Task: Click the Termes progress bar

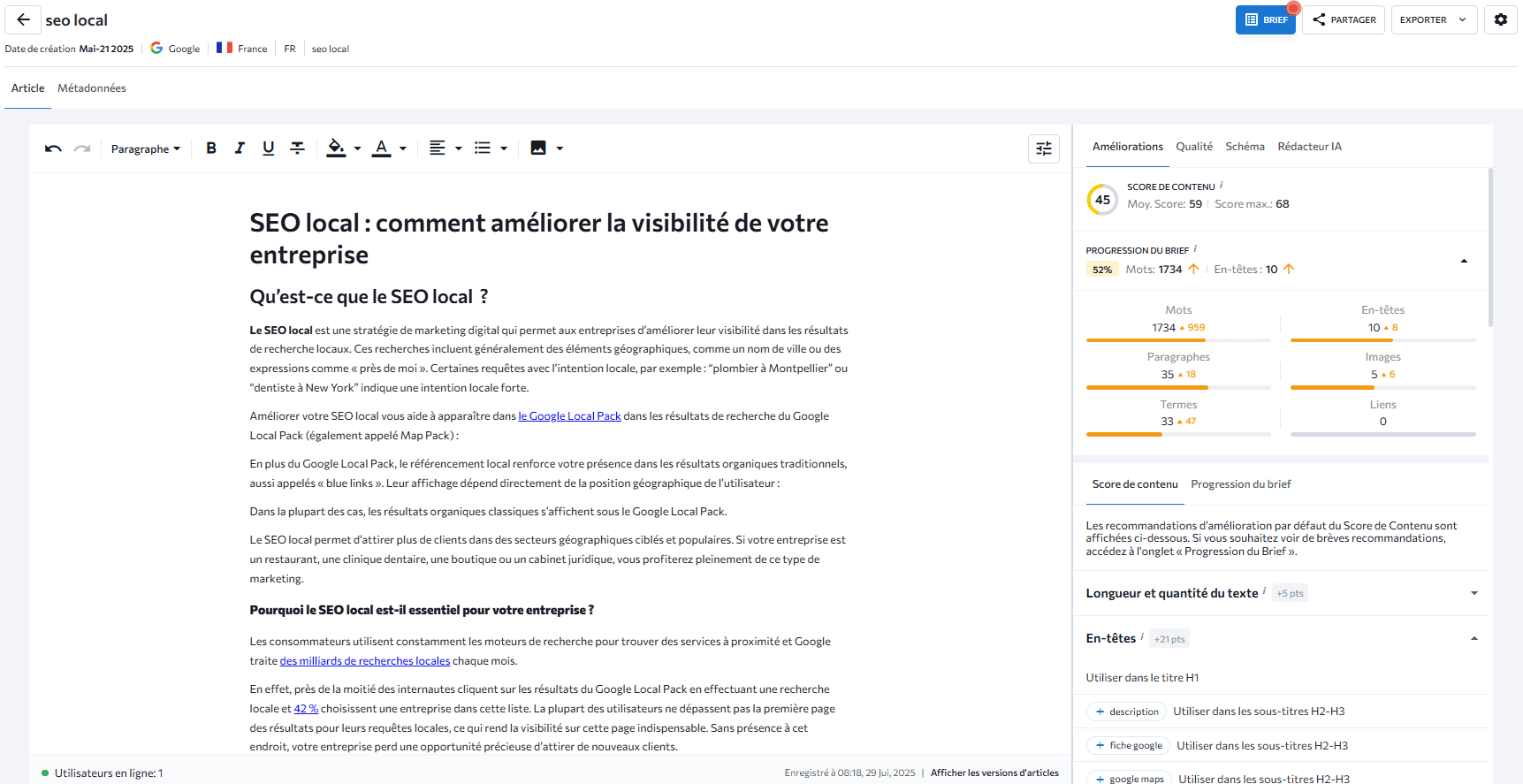Action: [x=1178, y=434]
